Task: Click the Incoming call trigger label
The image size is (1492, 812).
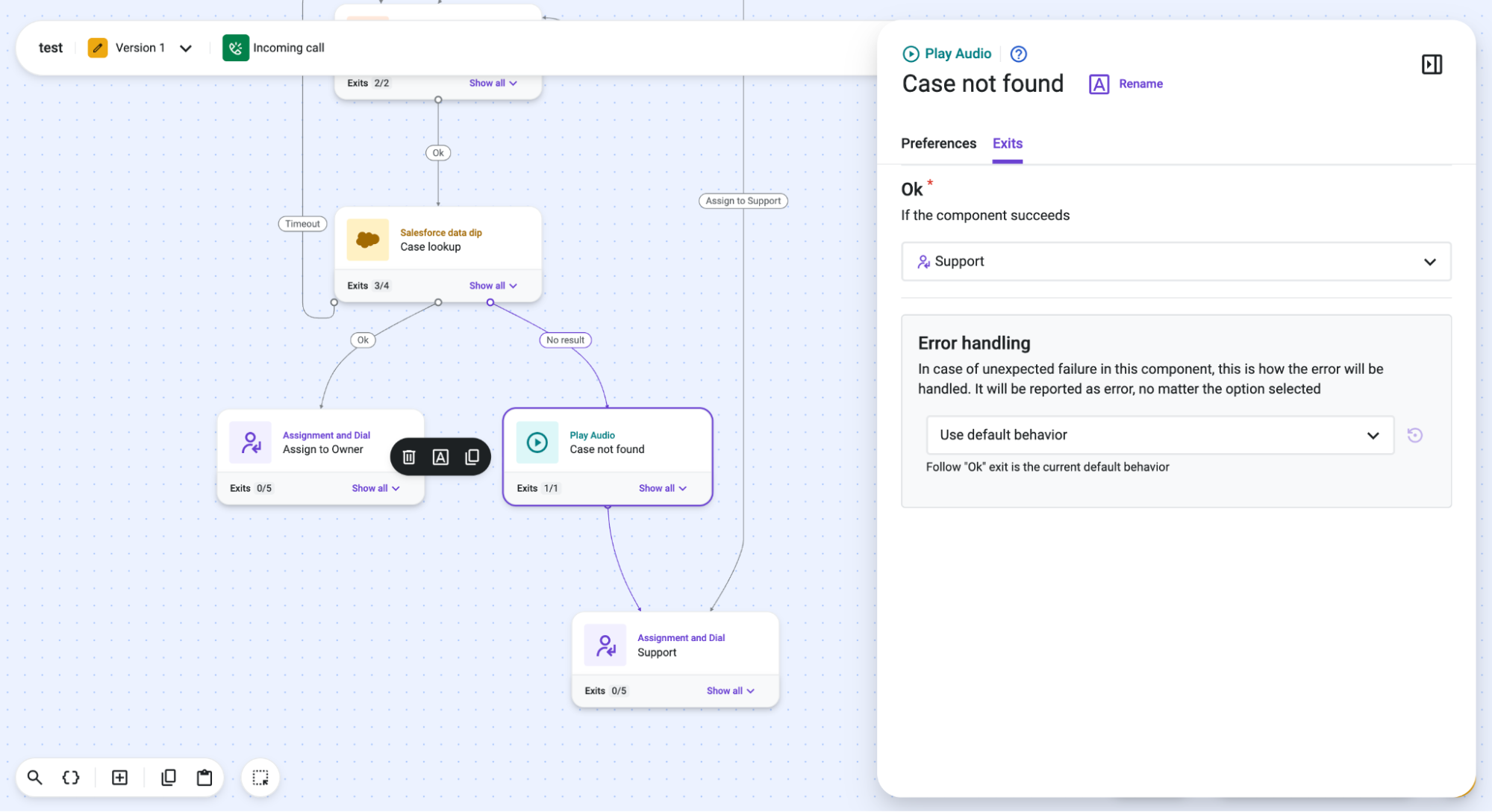Action: click(x=289, y=48)
